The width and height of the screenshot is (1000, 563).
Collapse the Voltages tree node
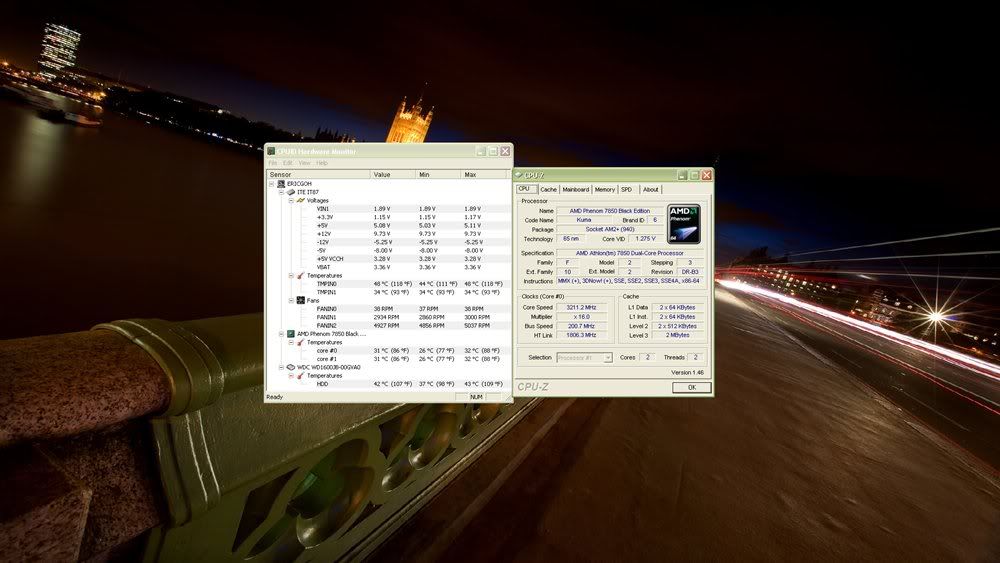click(x=290, y=200)
